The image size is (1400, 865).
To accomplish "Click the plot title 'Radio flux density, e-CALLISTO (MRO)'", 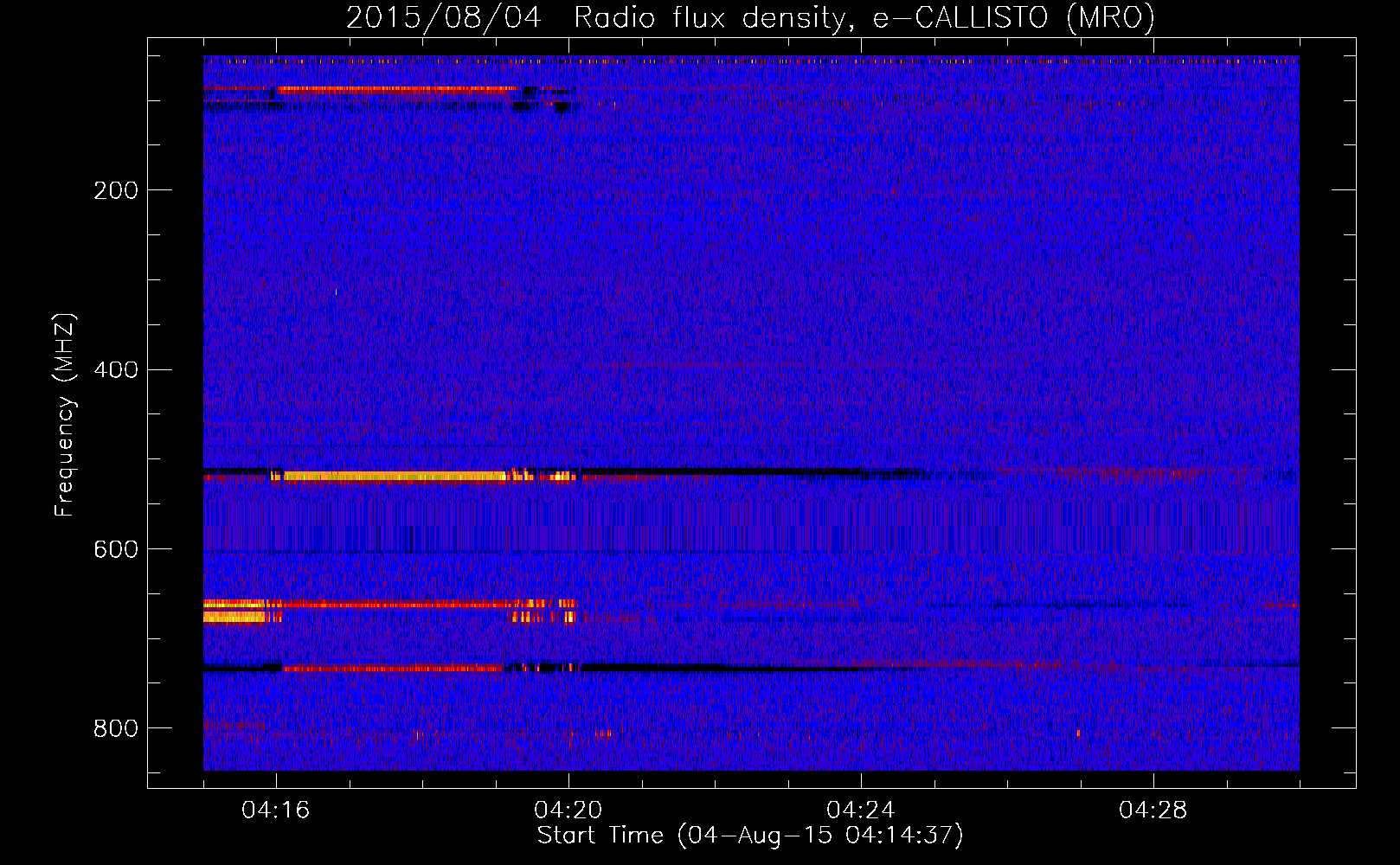I will pos(864,18).
